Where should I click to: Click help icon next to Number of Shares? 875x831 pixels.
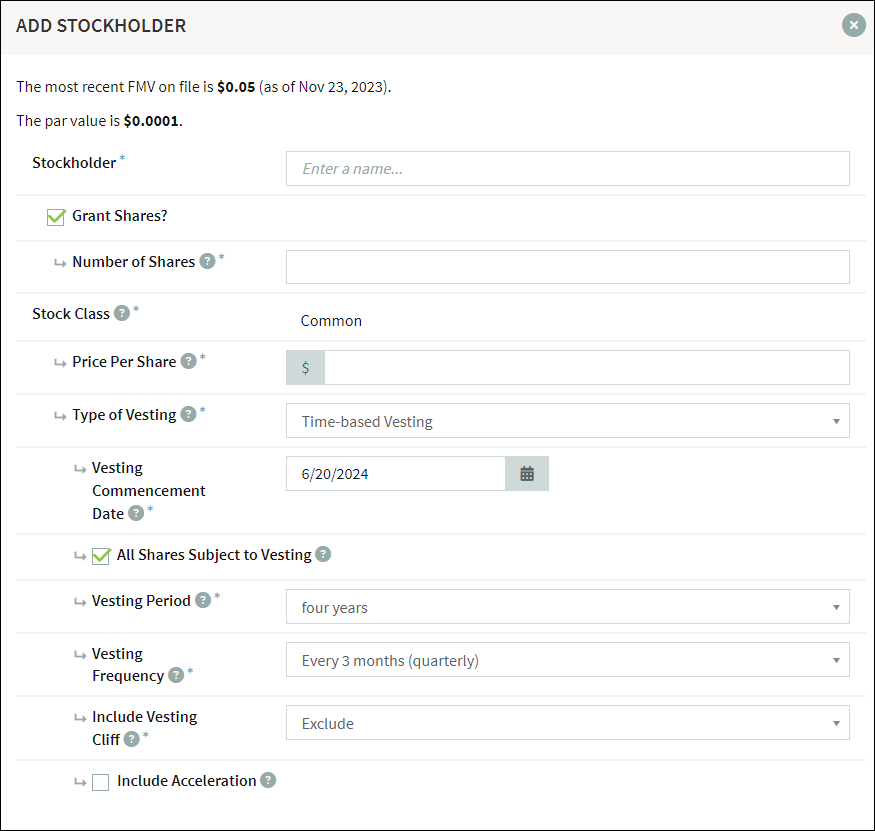click(x=207, y=262)
